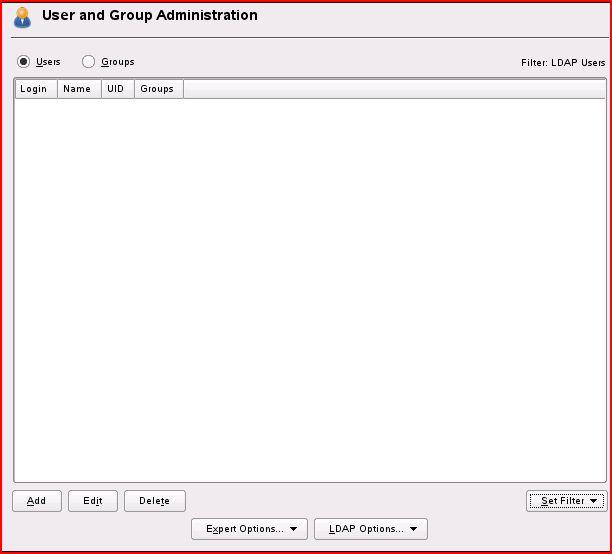Click the 'Filter: LDAP Users' label
The height and width of the screenshot is (554, 612).
click(x=563, y=63)
